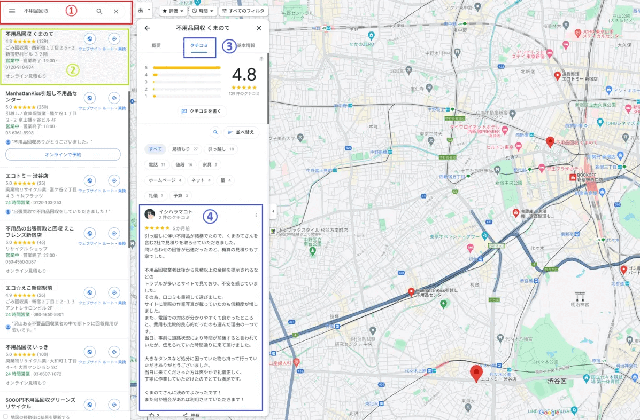
Task: Open website icon for the fifth listing
Action: tap(89, 293)
